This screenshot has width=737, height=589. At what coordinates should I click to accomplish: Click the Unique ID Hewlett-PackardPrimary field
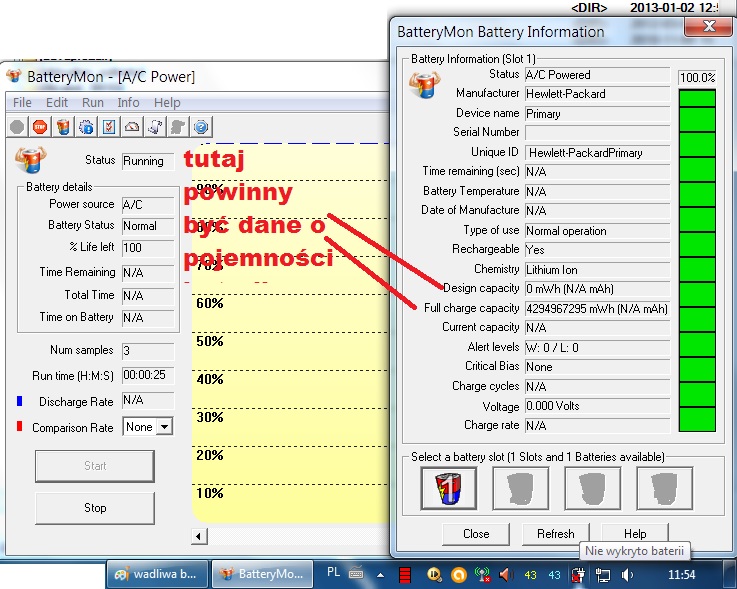coord(597,153)
